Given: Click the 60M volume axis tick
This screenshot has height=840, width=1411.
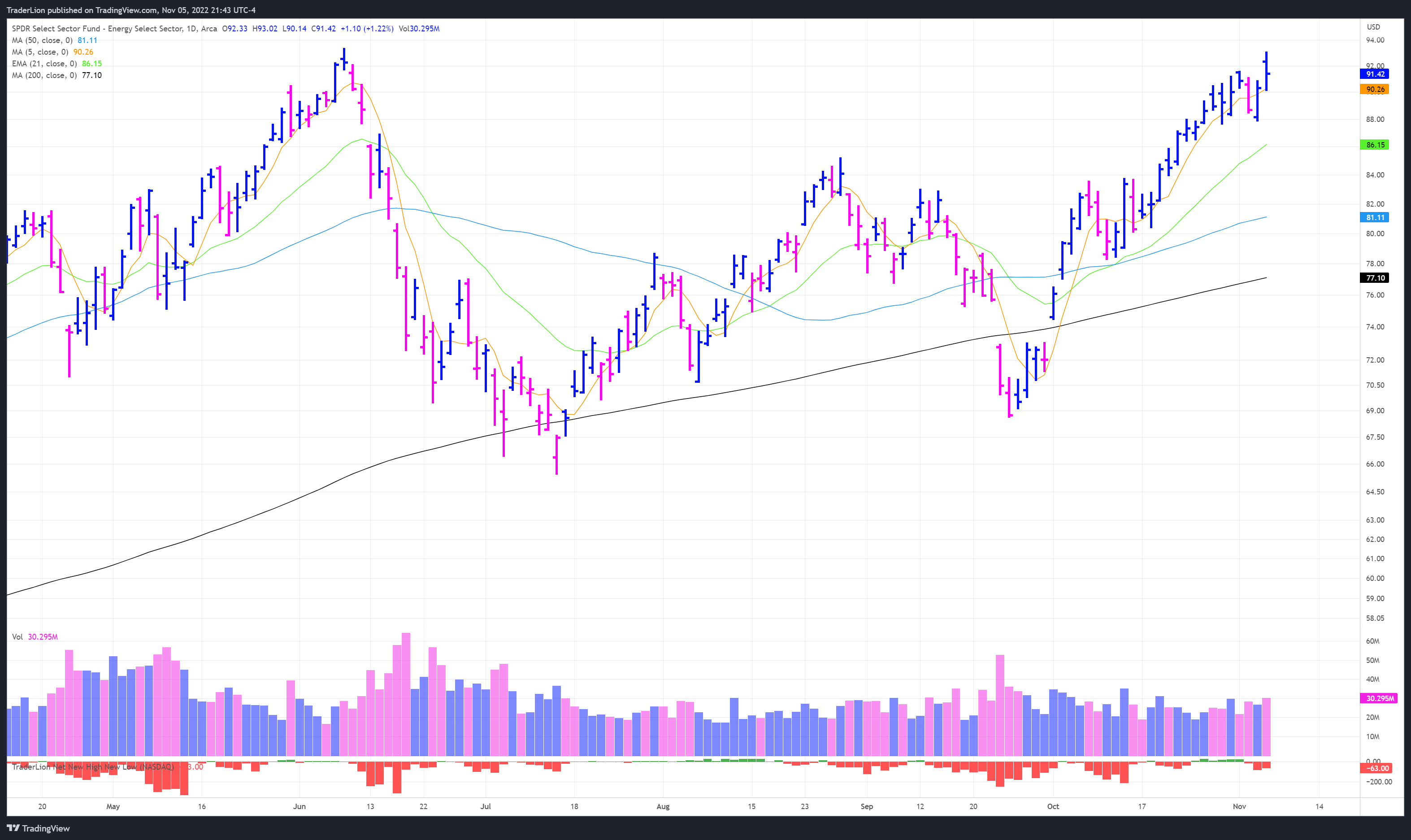Looking at the screenshot, I should coord(1372,641).
